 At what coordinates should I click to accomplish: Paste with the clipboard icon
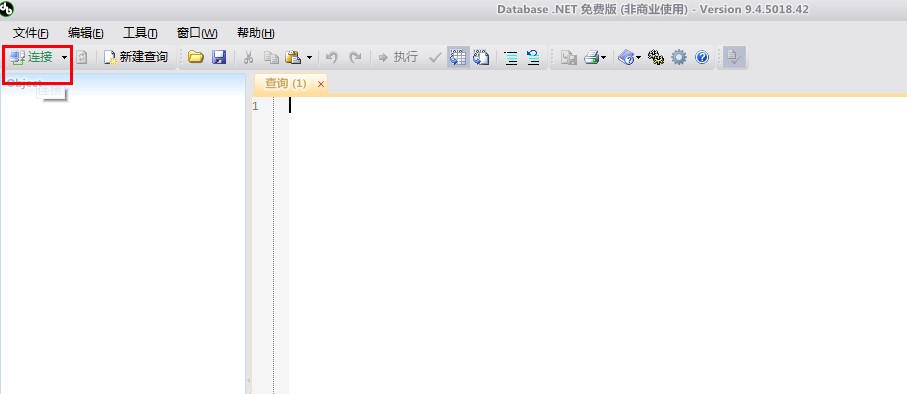click(x=294, y=57)
